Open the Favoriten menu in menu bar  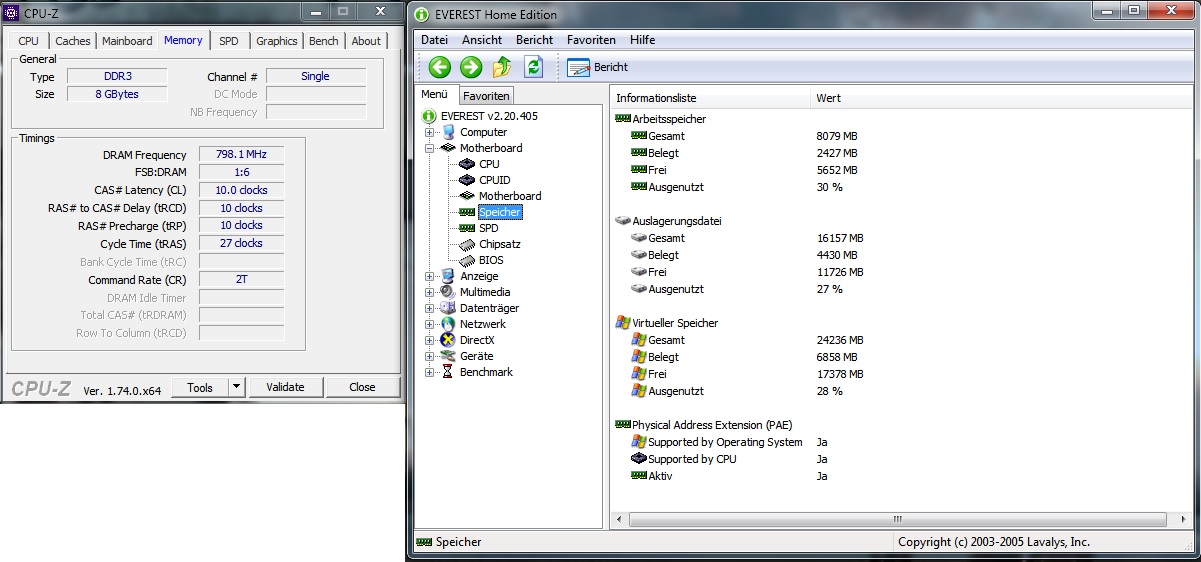(x=591, y=40)
